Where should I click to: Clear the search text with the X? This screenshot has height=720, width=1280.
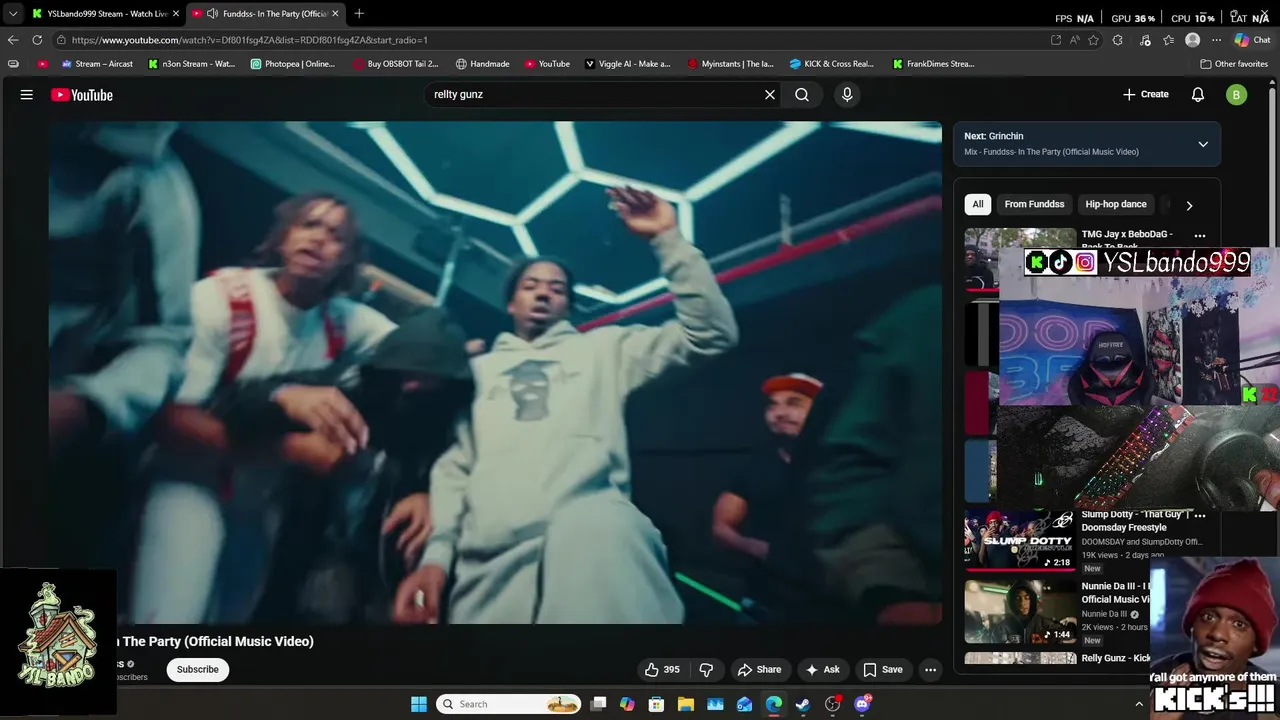tap(770, 94)
